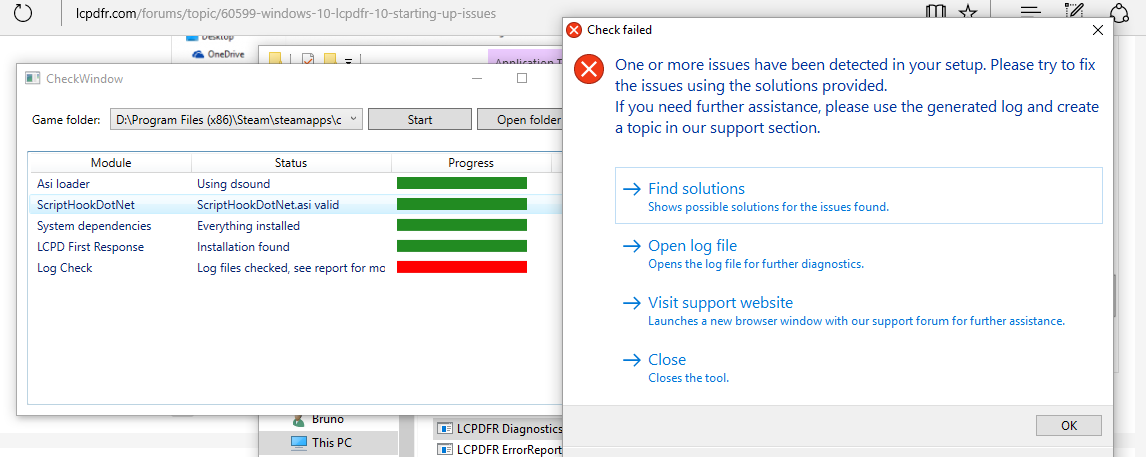Image resolution: width=1146 pixels, height=457 pixels.
Task: Click the browser refresh icon
Action: coord(23,13)
